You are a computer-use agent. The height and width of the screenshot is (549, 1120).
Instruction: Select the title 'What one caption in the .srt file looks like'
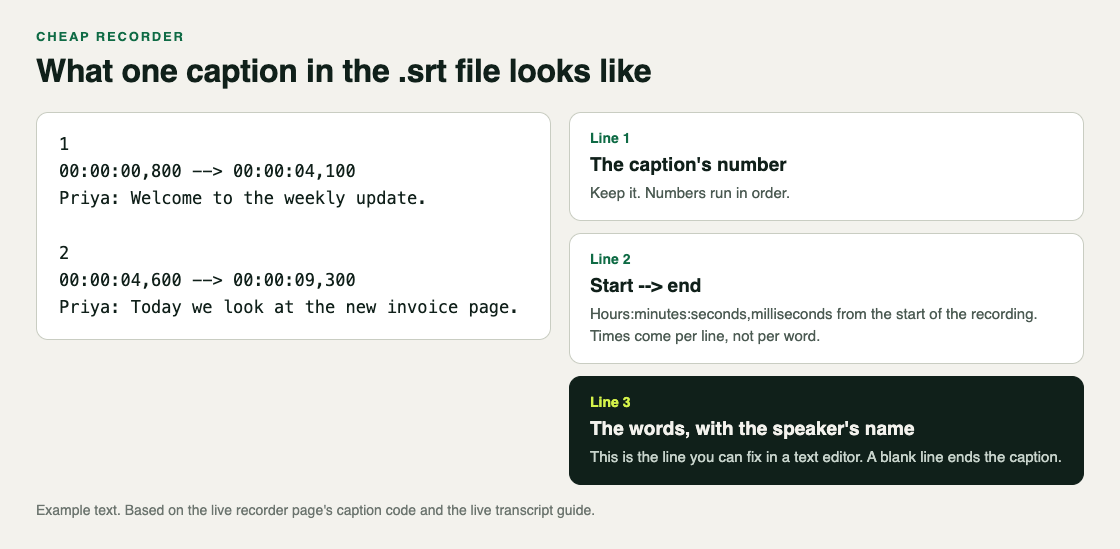tap(344, 71)
